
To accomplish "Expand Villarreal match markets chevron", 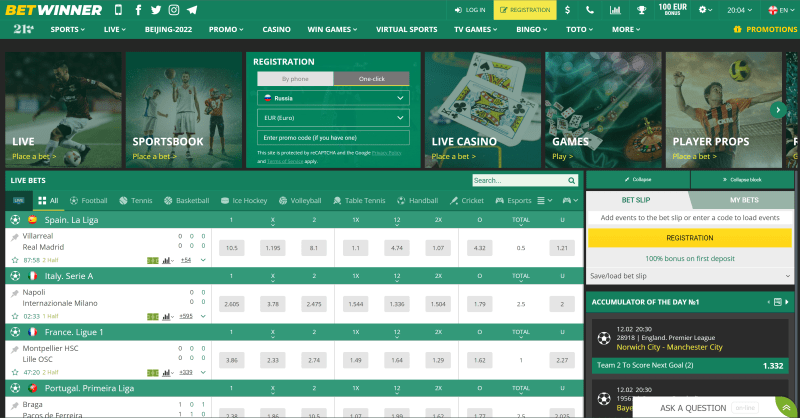I will pyautogui.click(x=203, y=260).
